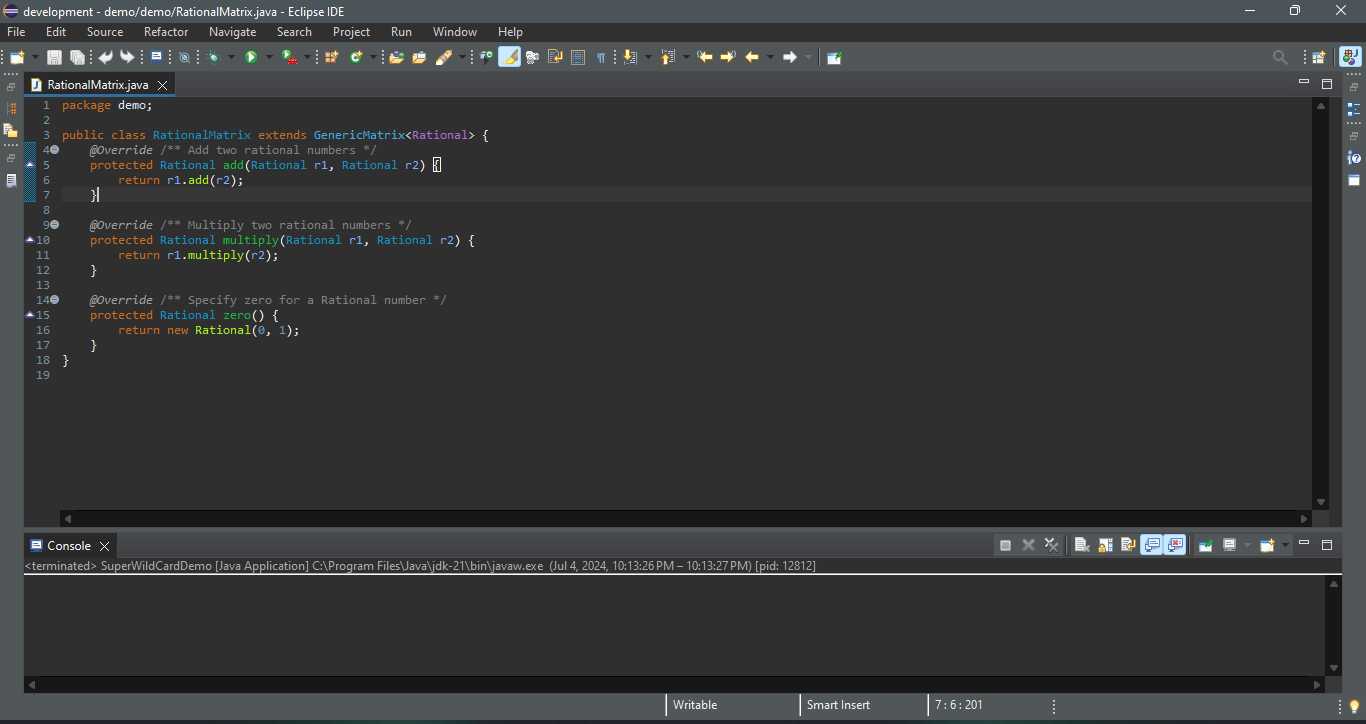1366x724 pixels.
Task: Clear the Console output
Action: 1082,545
